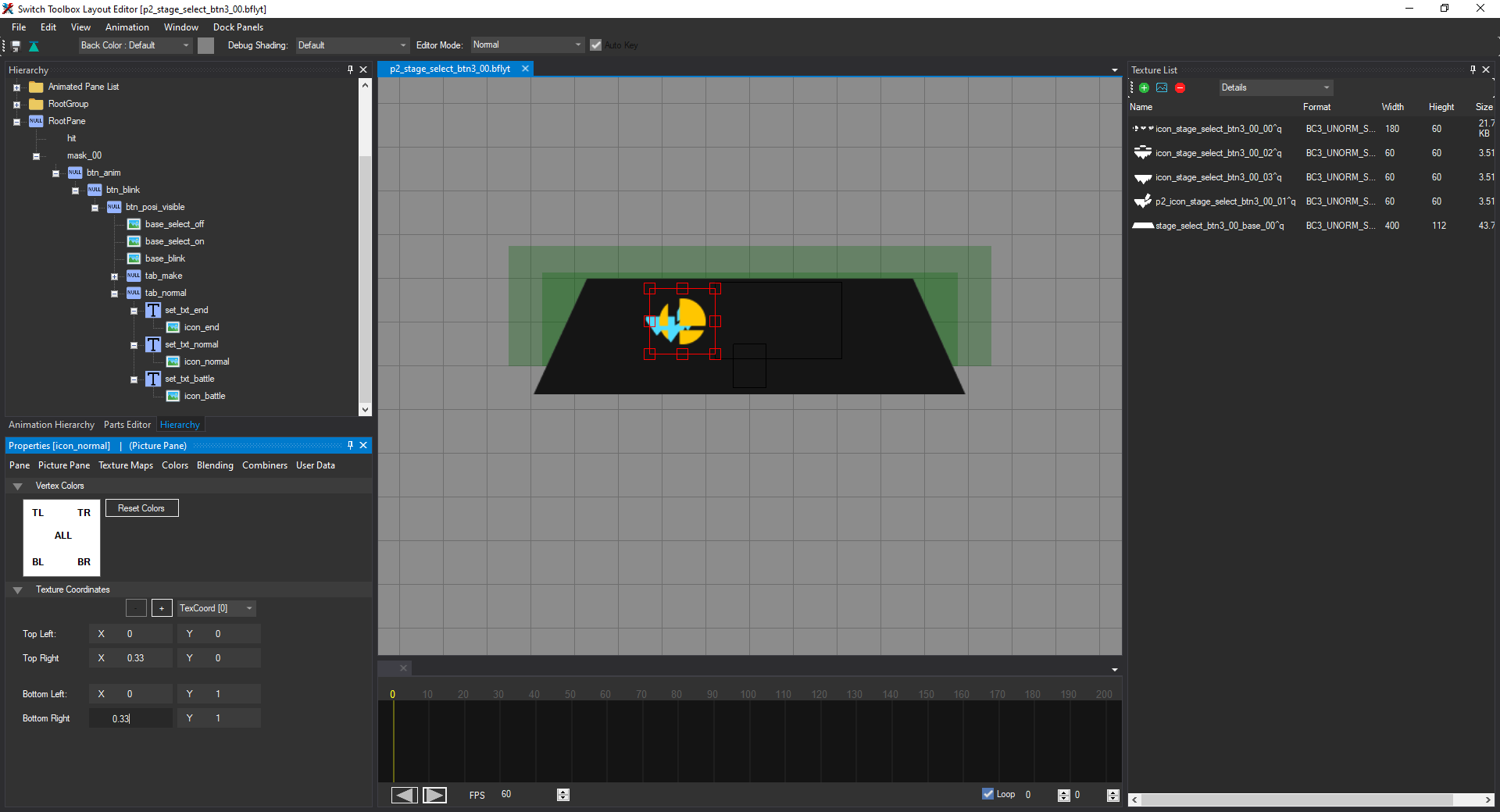Remove texture using red minus icon
This screenshot has width=1500, height=812.
point(1180,88)
